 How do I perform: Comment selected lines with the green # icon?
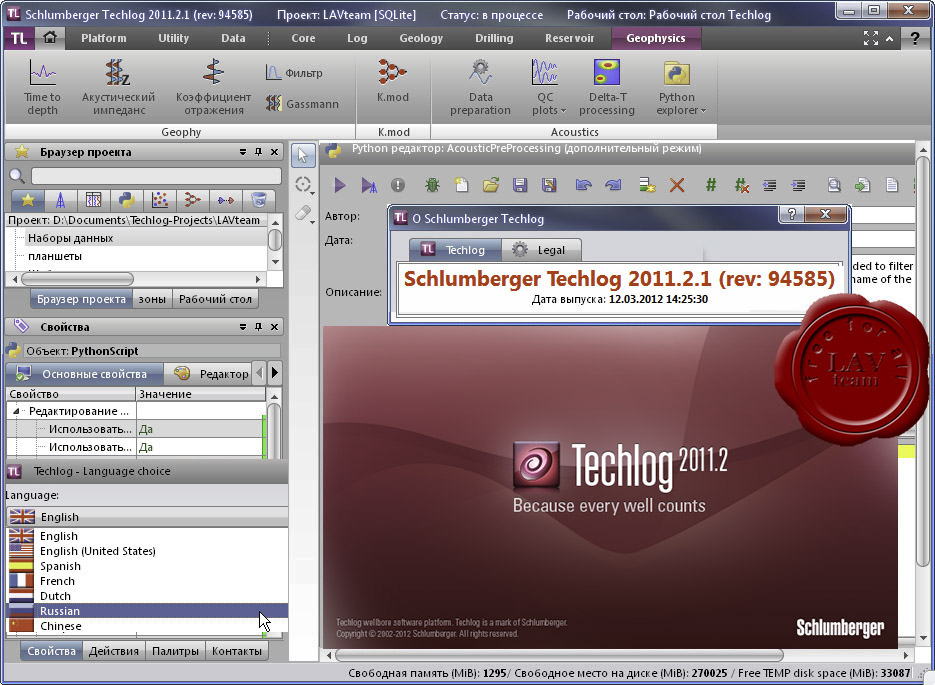pos(711,185)
